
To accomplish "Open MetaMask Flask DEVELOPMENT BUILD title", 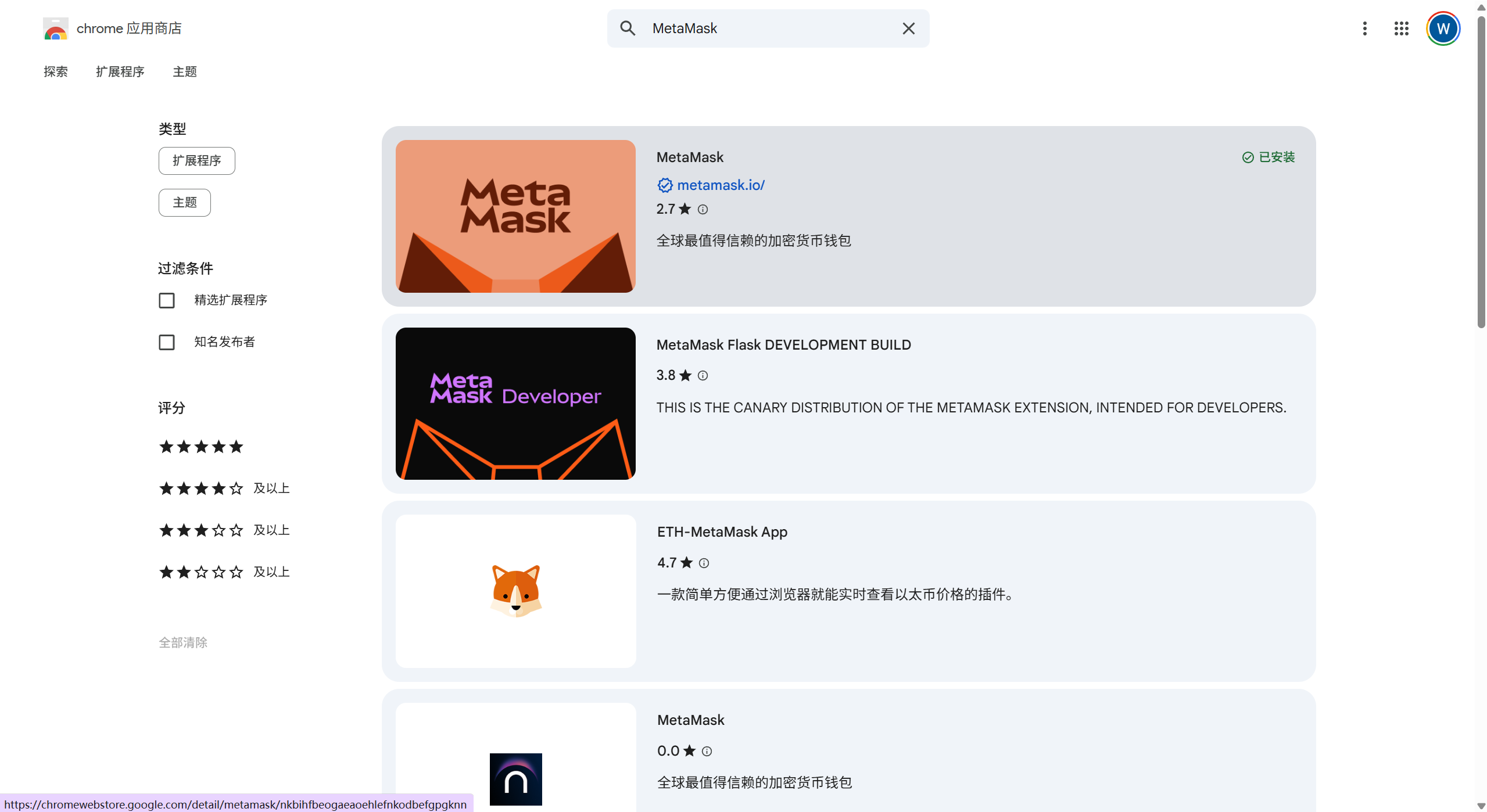I will 783,345.
